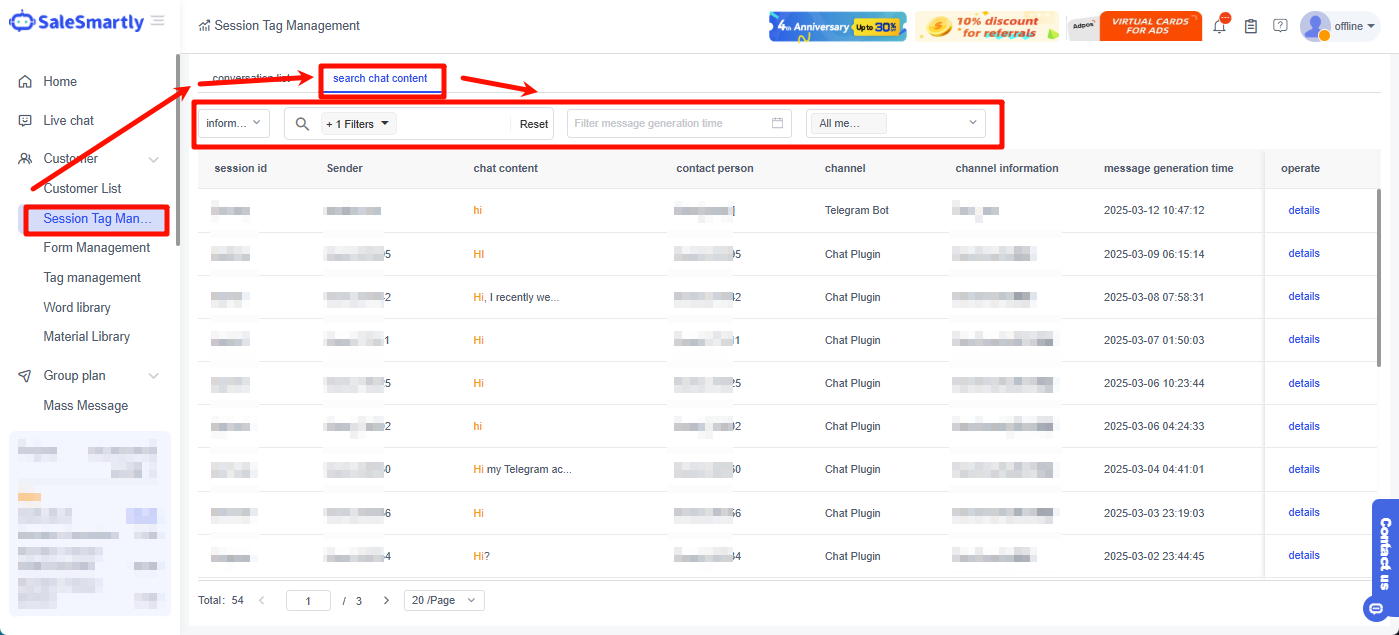Click the Reset filter button
1399x635 pixels.
coord(534,124)
